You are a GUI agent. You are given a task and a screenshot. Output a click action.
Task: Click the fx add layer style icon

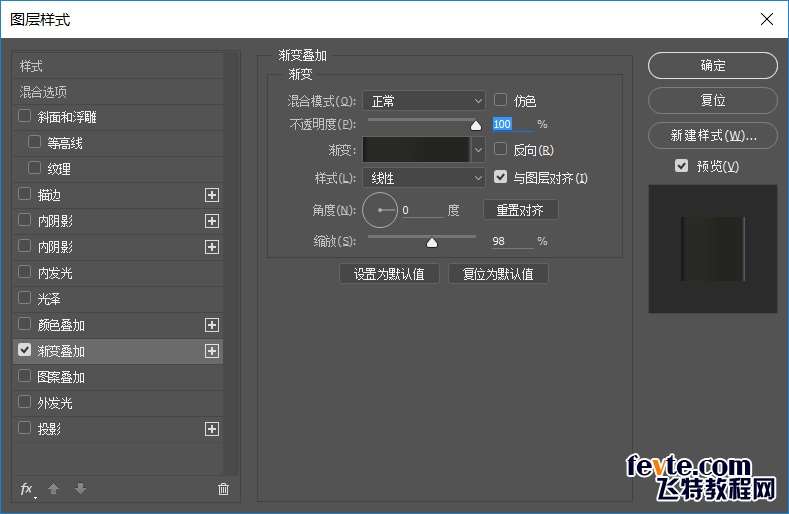(27, 489)
